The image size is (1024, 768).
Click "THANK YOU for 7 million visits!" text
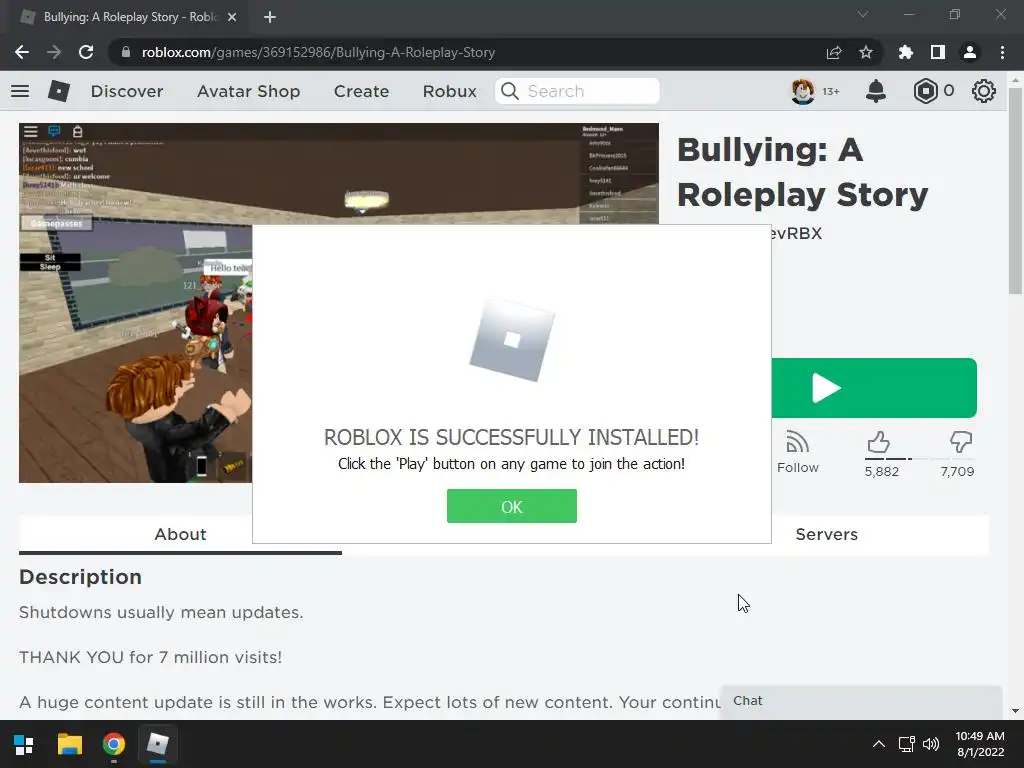pyautogui.click(x=150, y=657)
